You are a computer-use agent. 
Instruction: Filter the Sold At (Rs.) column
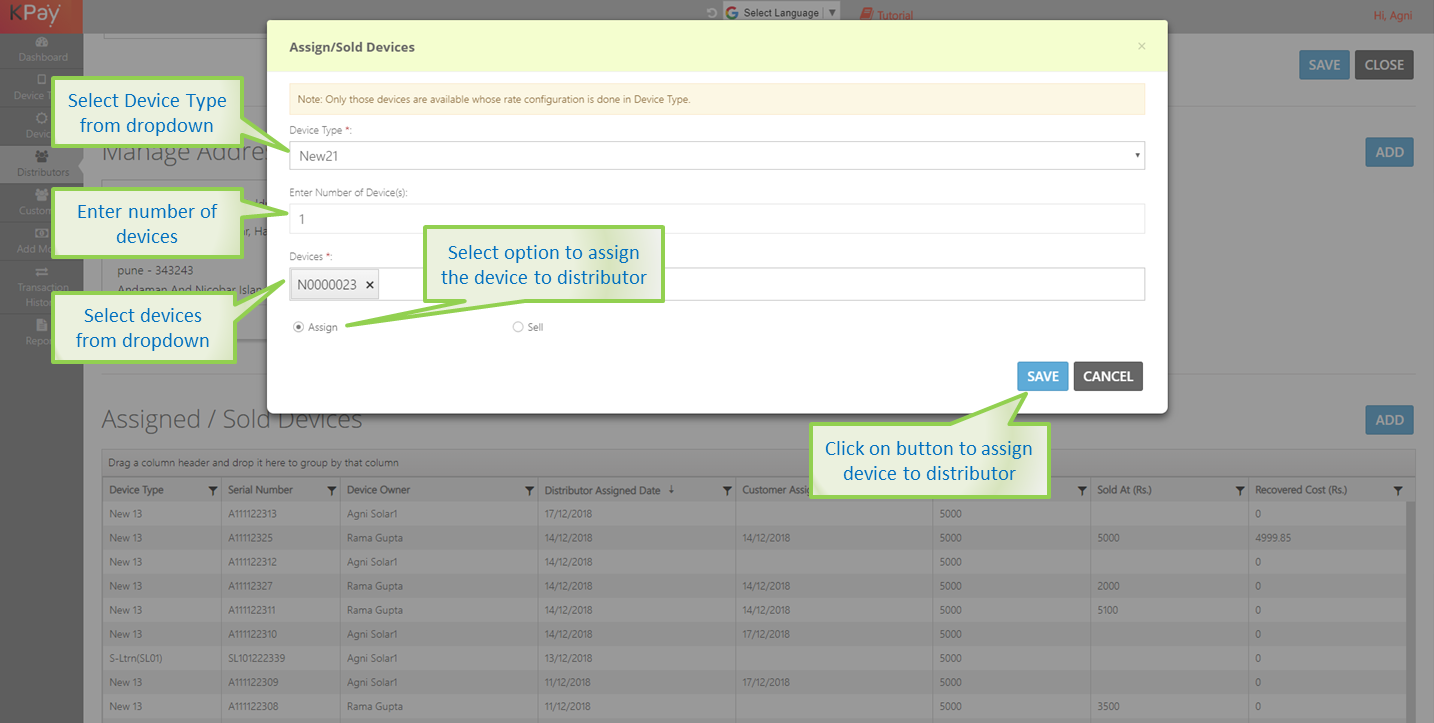pyautogui.click(x=1239, y=491)
